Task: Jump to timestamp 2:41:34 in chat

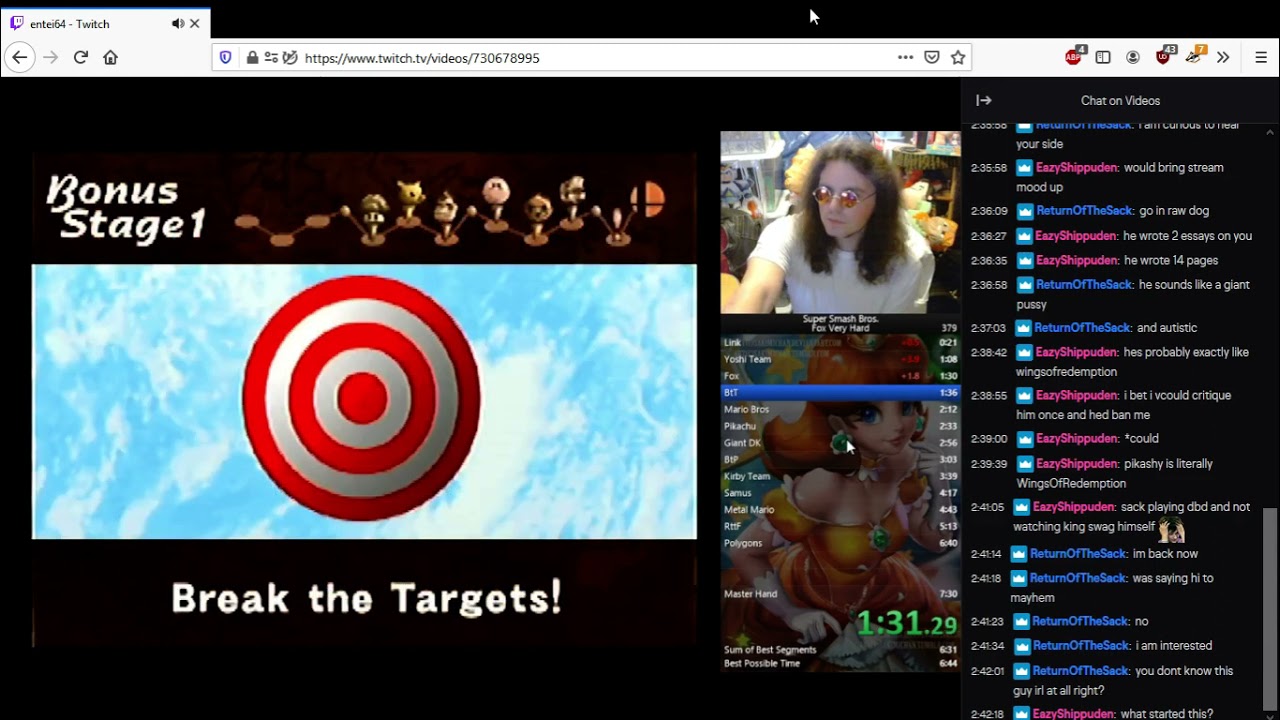Action: pyautogui.click(x=986, y=646)
